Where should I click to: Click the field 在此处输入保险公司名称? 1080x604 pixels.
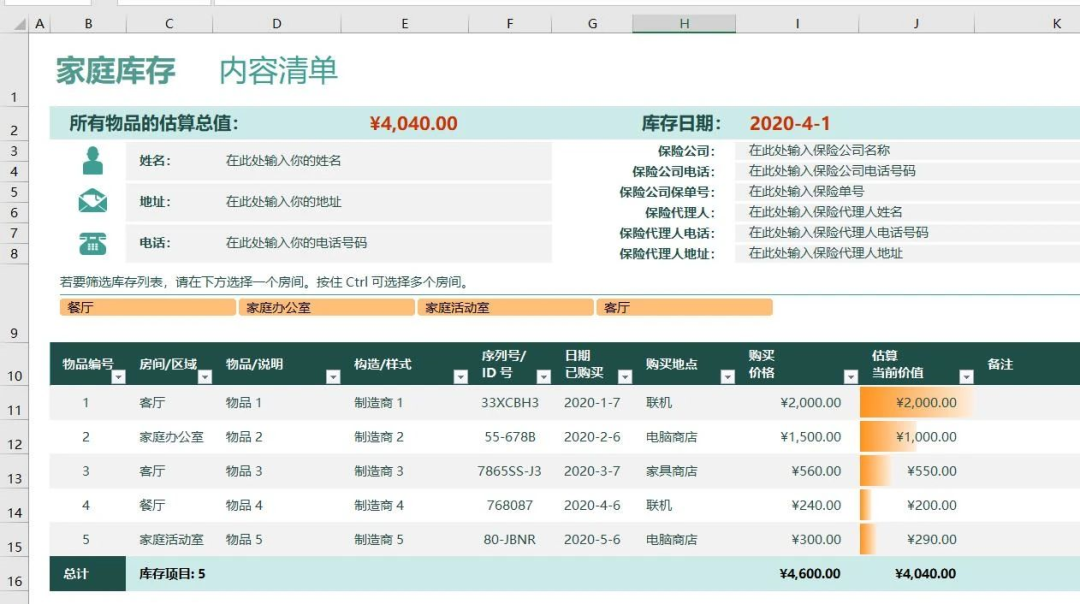[908, 150]
